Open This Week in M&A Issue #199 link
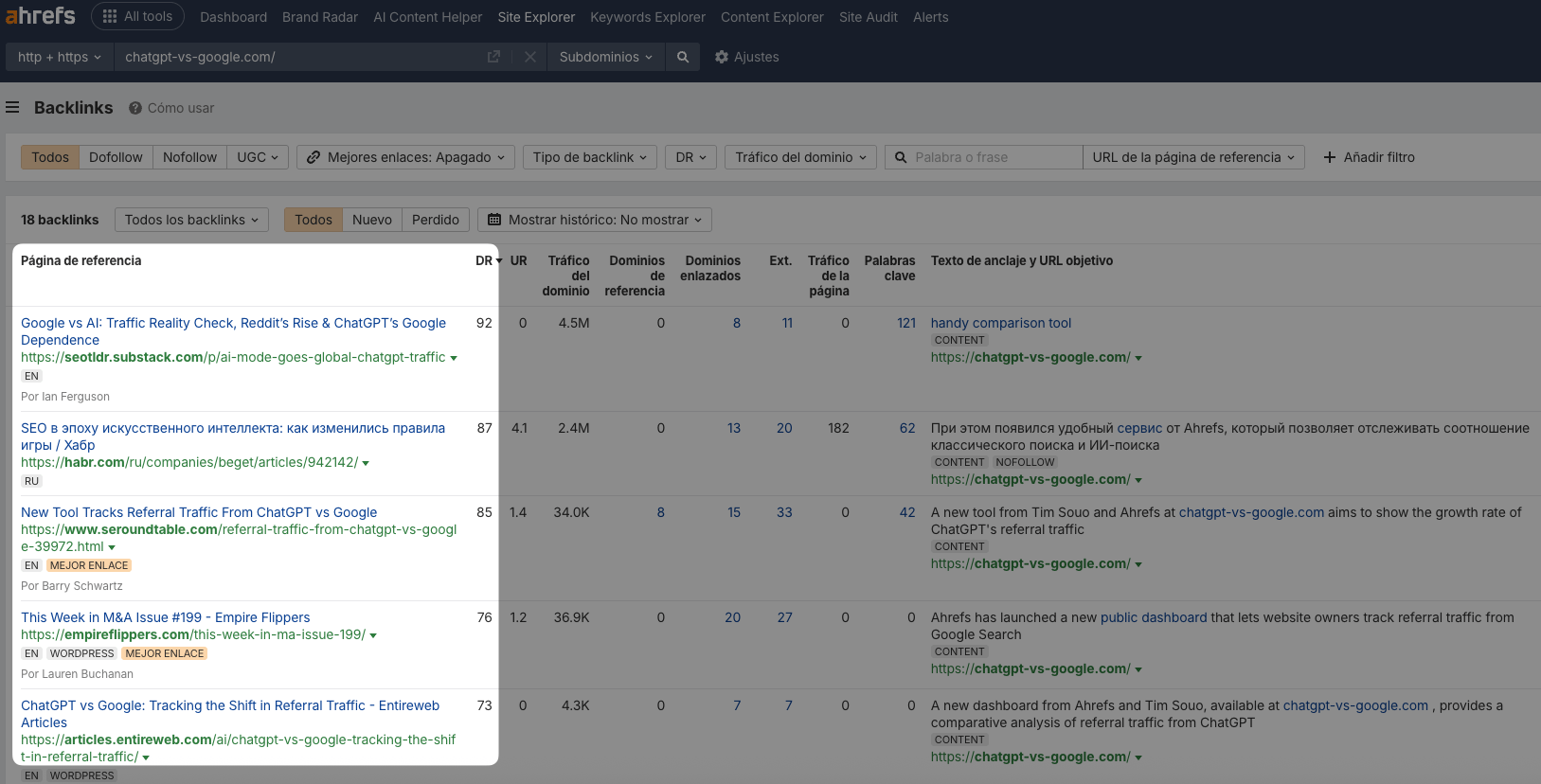 coord(166,617)
